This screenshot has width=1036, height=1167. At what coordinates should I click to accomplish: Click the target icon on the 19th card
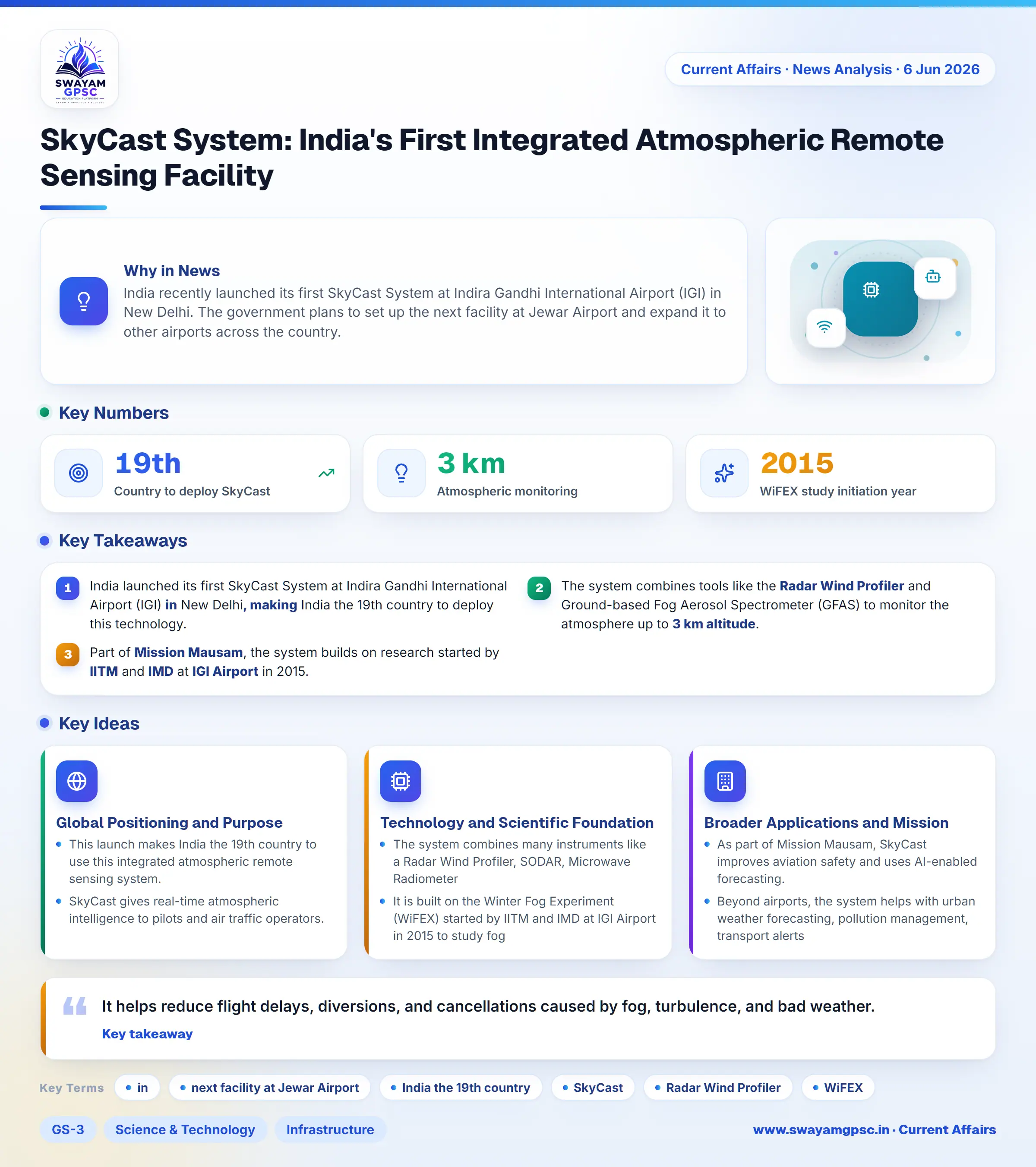tap(79, 473)
